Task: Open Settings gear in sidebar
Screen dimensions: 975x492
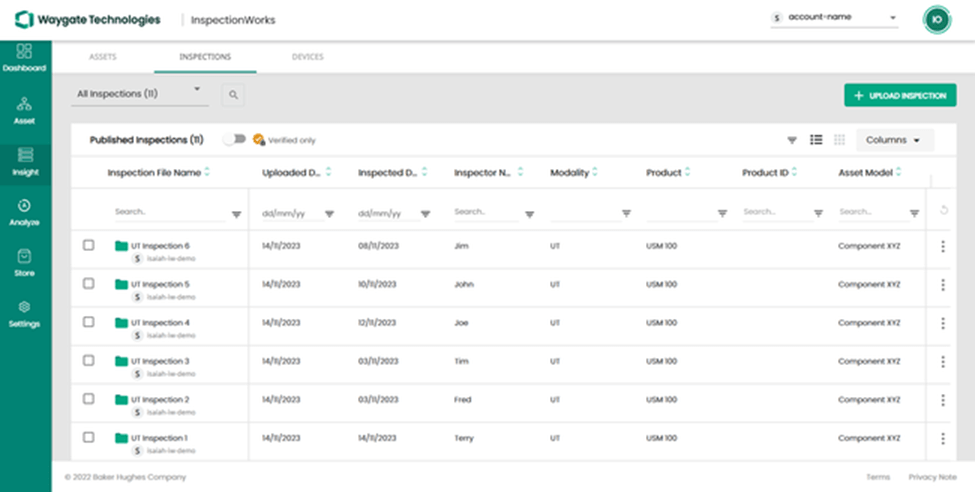Action: pyautogui.click(x=25, y=308)
